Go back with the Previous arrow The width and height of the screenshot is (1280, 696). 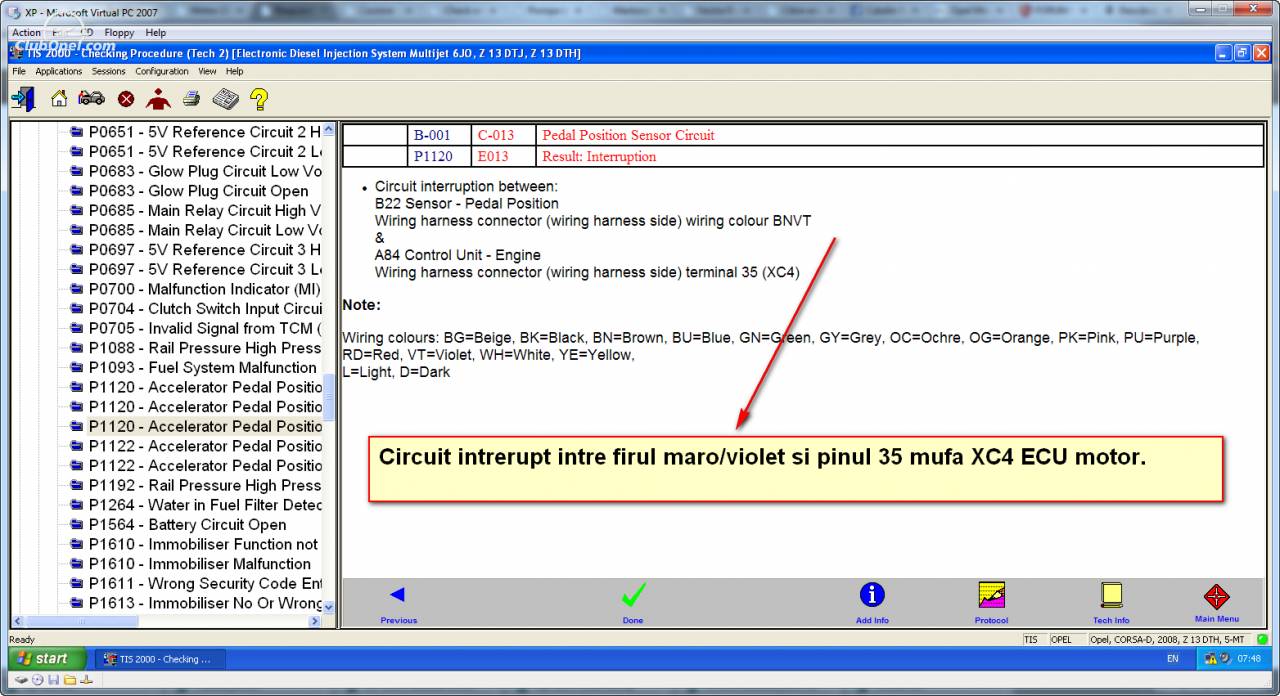click(398, 603)
